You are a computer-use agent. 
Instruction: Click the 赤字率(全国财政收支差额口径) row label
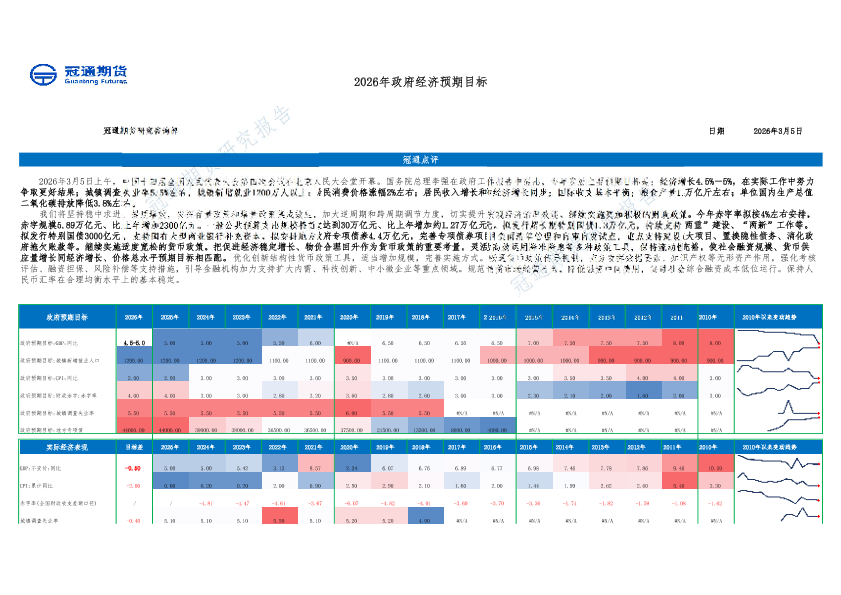(x=66, y=502)
